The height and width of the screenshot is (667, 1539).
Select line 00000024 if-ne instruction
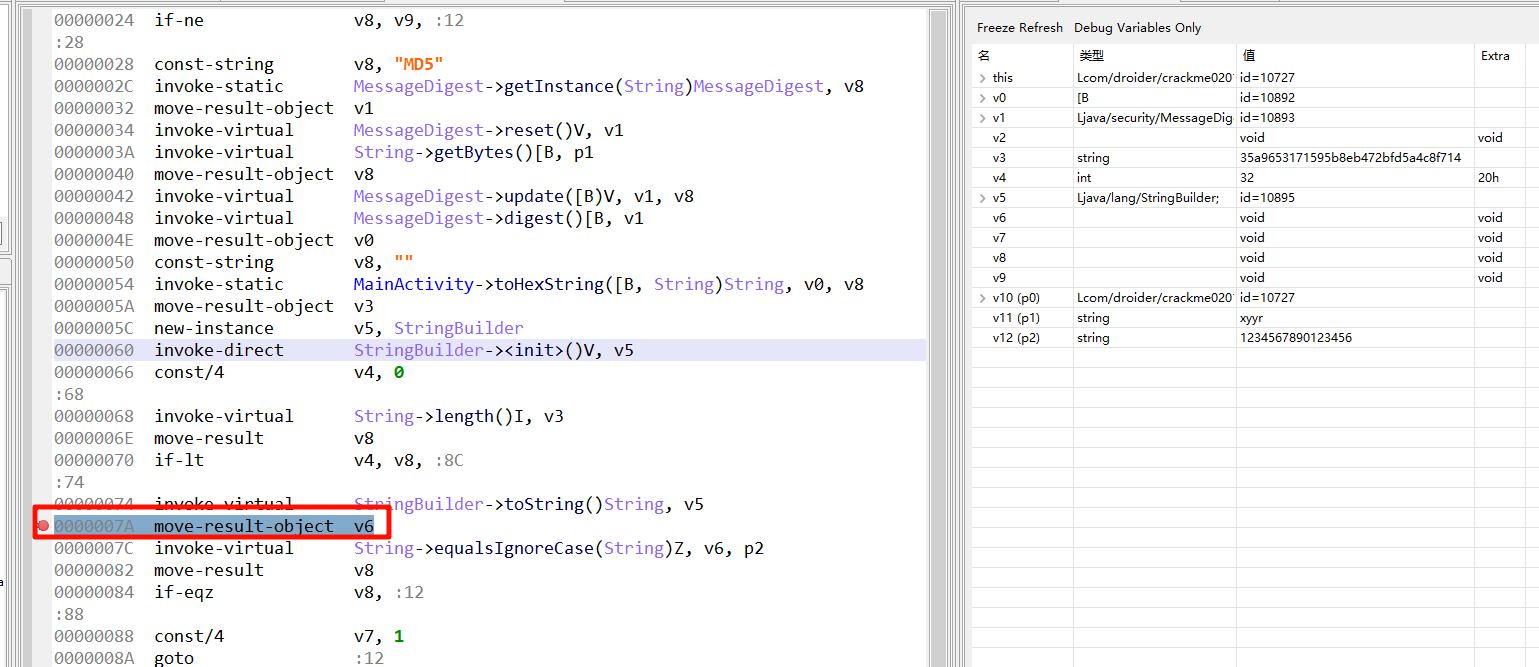pos(490,20)
